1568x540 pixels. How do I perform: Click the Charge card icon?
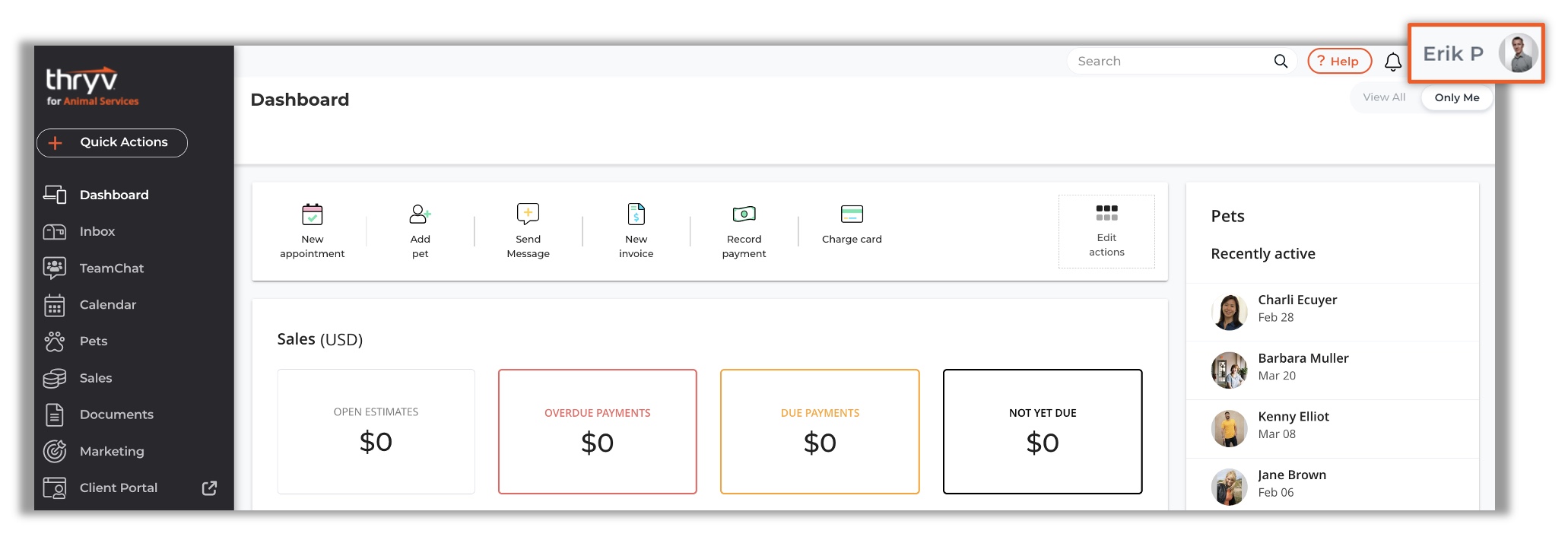click(x=852, y=214)
